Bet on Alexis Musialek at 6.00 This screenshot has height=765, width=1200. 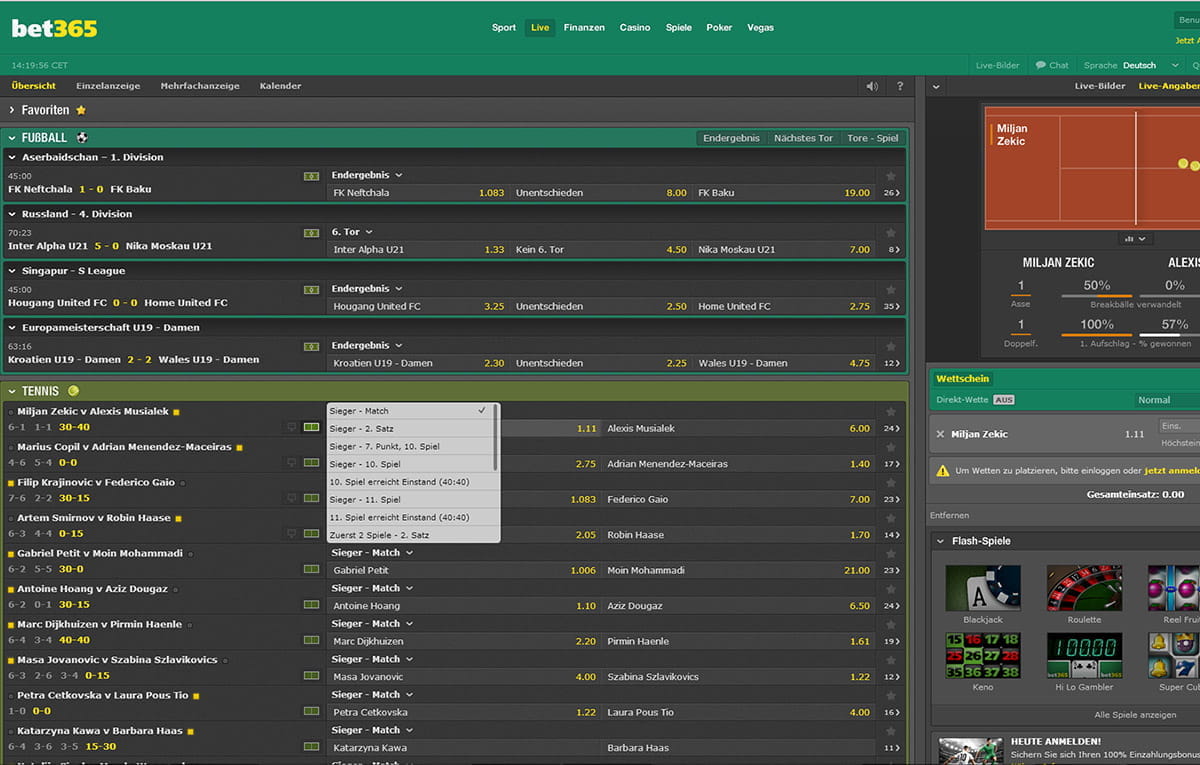(x=739, y=428)
